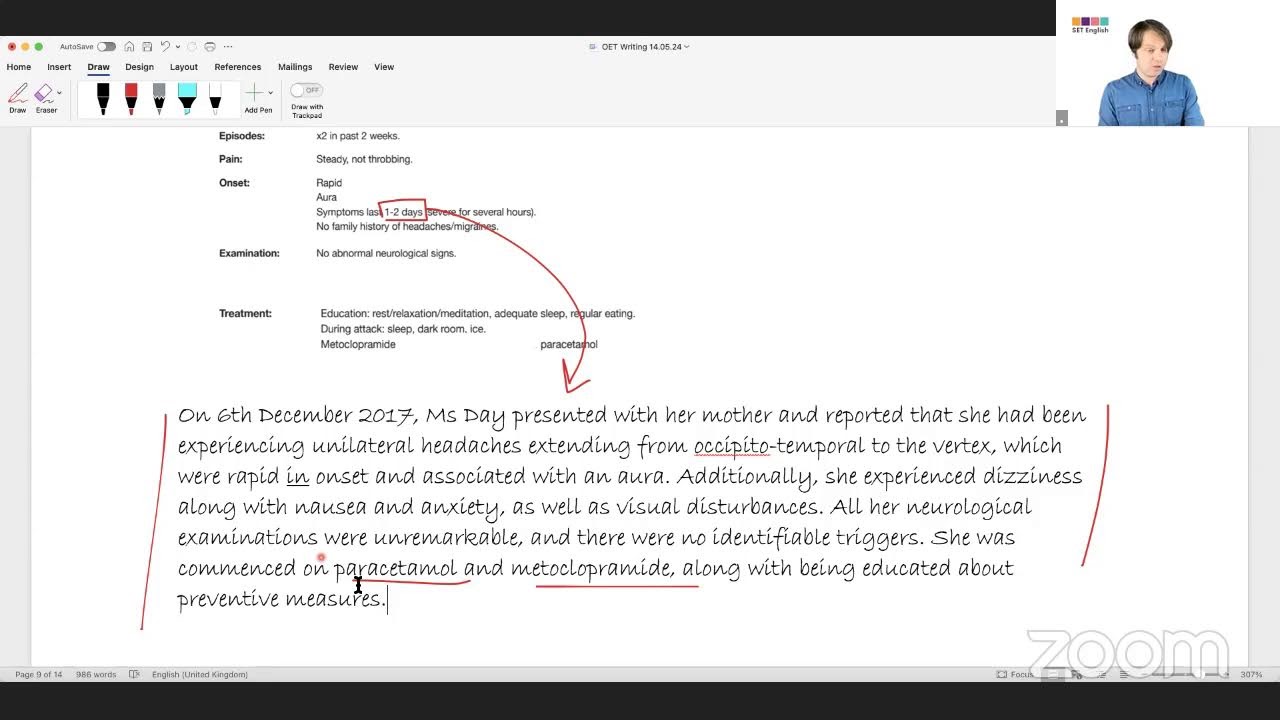
Task: Click the 'Examination:' heading text
Action: tap(249, 254)
